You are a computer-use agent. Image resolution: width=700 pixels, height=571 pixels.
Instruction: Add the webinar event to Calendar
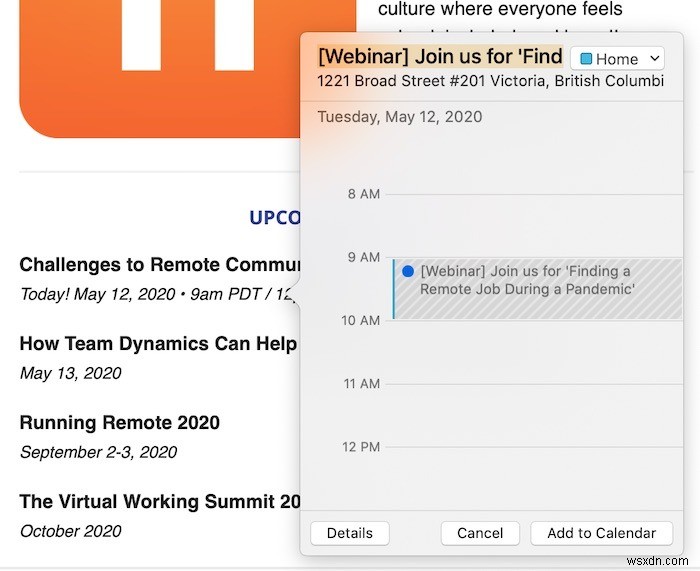[601, 533]
